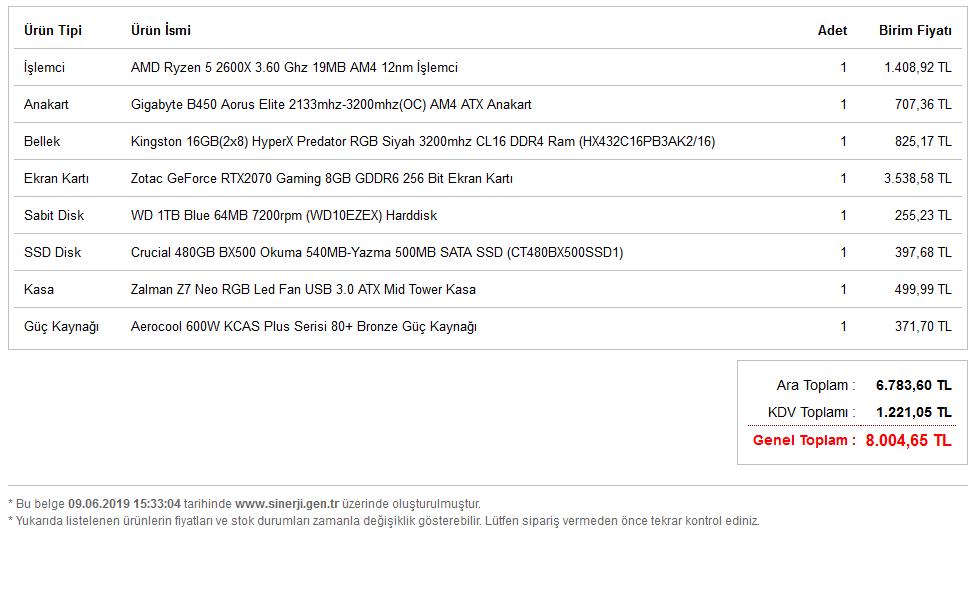977x596 pixels.
Task: Click the 'Adet' column header
Action: click(x=832, y=31)
